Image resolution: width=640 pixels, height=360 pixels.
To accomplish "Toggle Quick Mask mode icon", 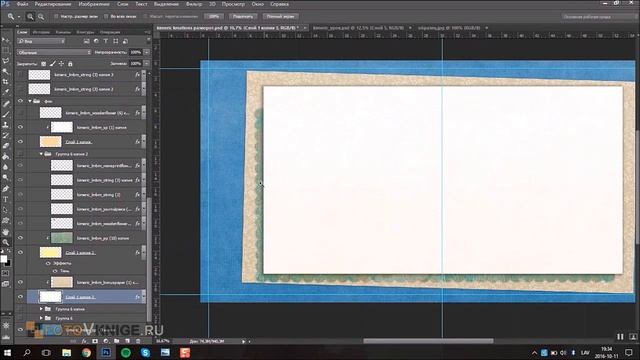I will [5, 273].
